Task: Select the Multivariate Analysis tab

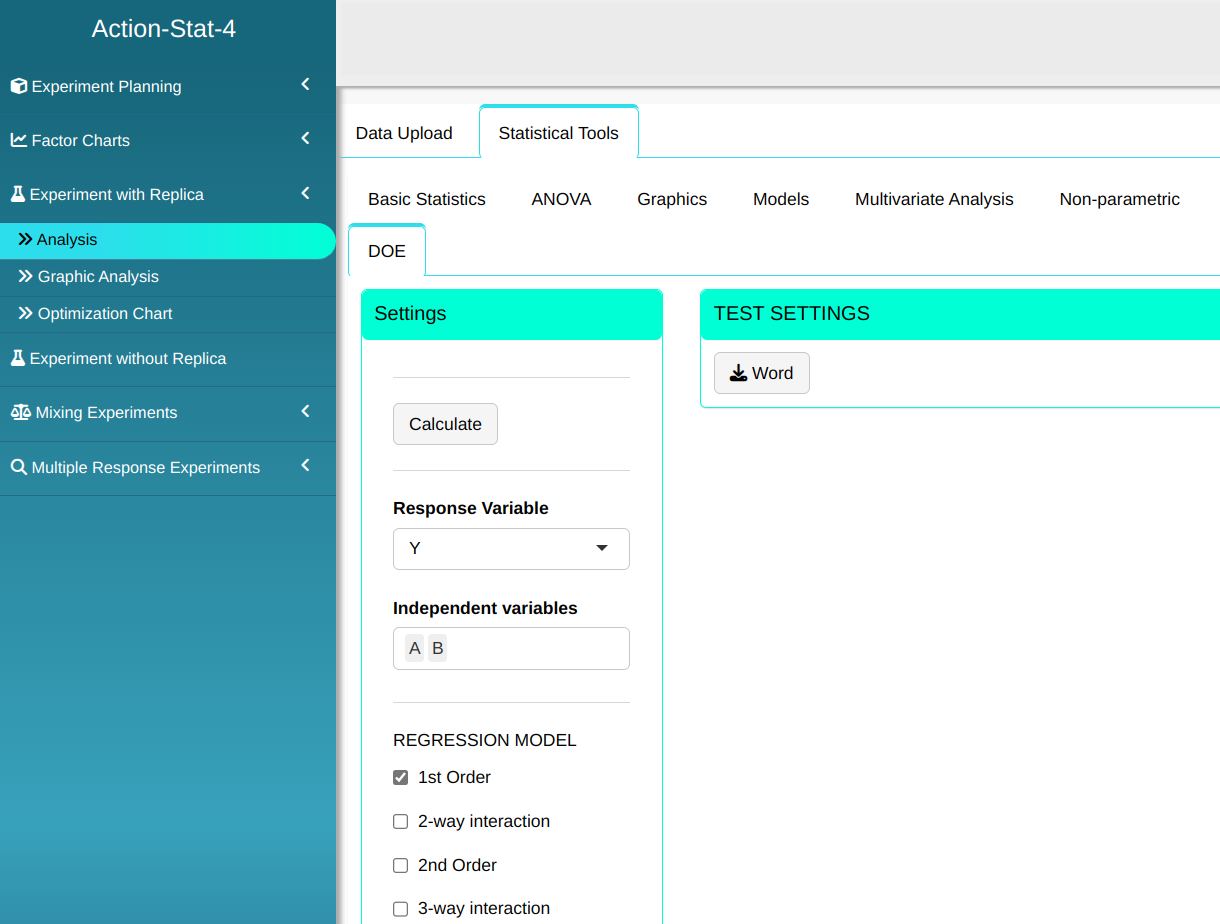Action: tap(934, 199)
